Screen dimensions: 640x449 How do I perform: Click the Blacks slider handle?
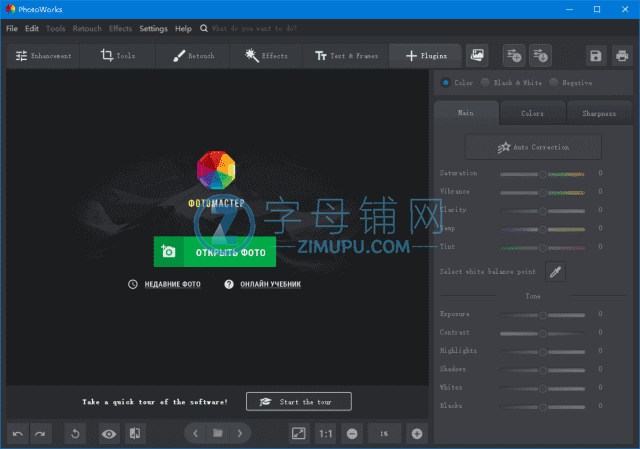click(543, 407)
